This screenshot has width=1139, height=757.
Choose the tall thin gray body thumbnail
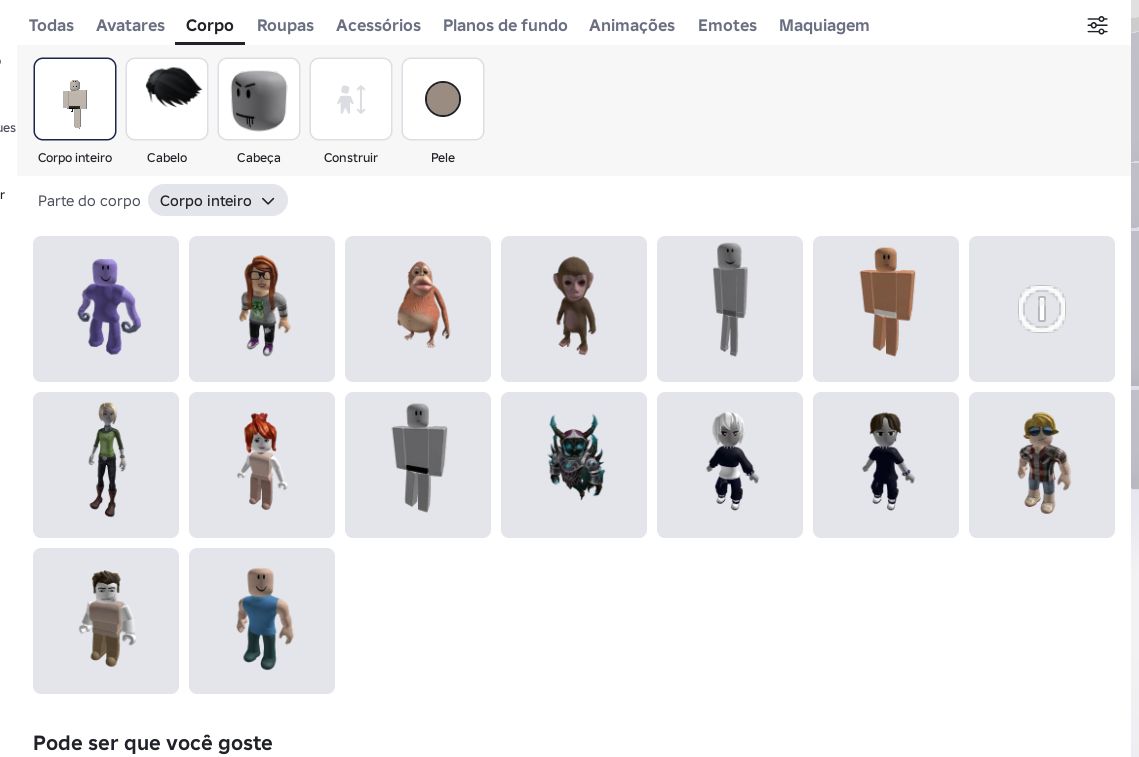pos(730,309)
